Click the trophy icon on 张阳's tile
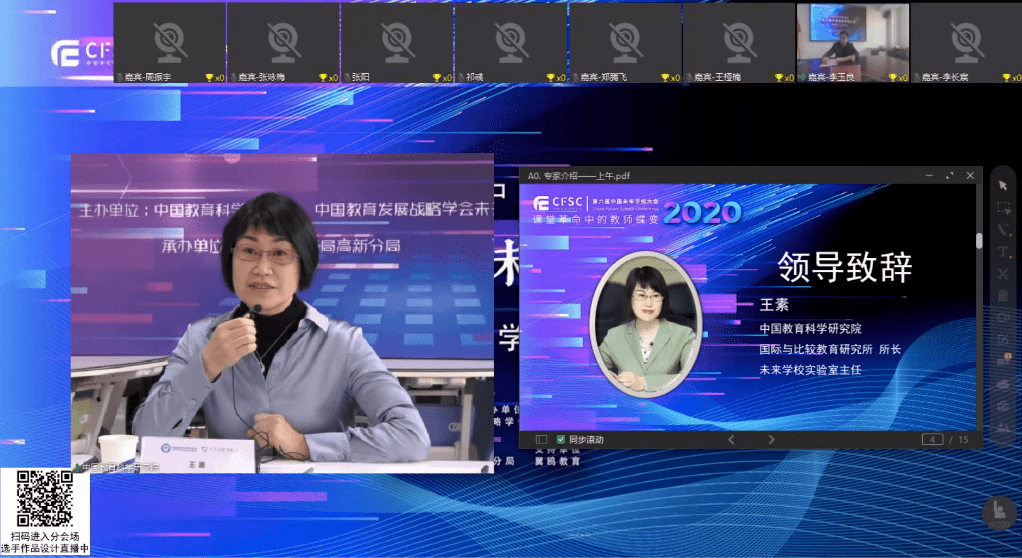 (437, 78)
